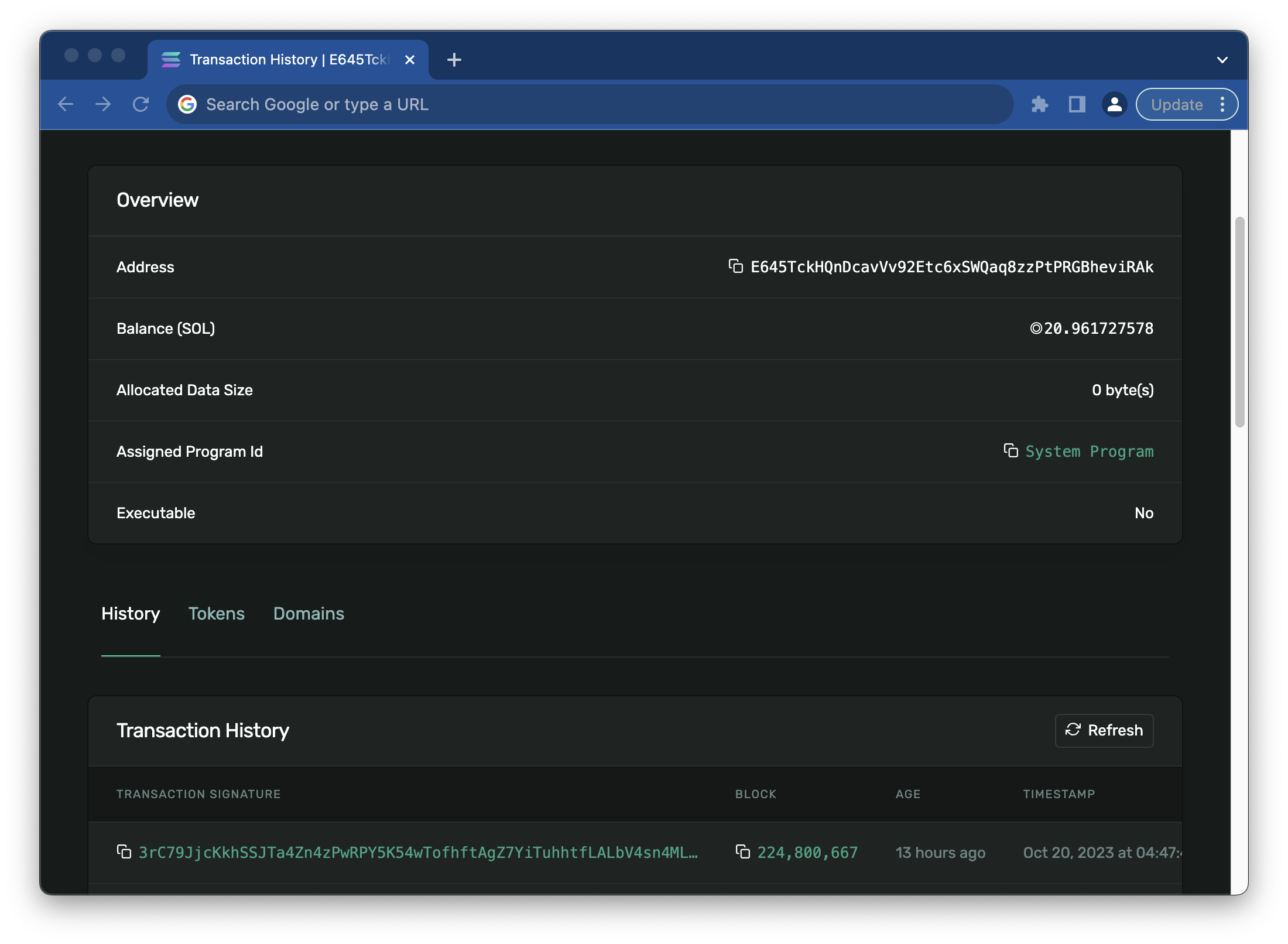Open transaction 3rC79JjcKkhSSJ signature link
The height and width of the screenshot is (944, 1288).
[x=418, y=852]
